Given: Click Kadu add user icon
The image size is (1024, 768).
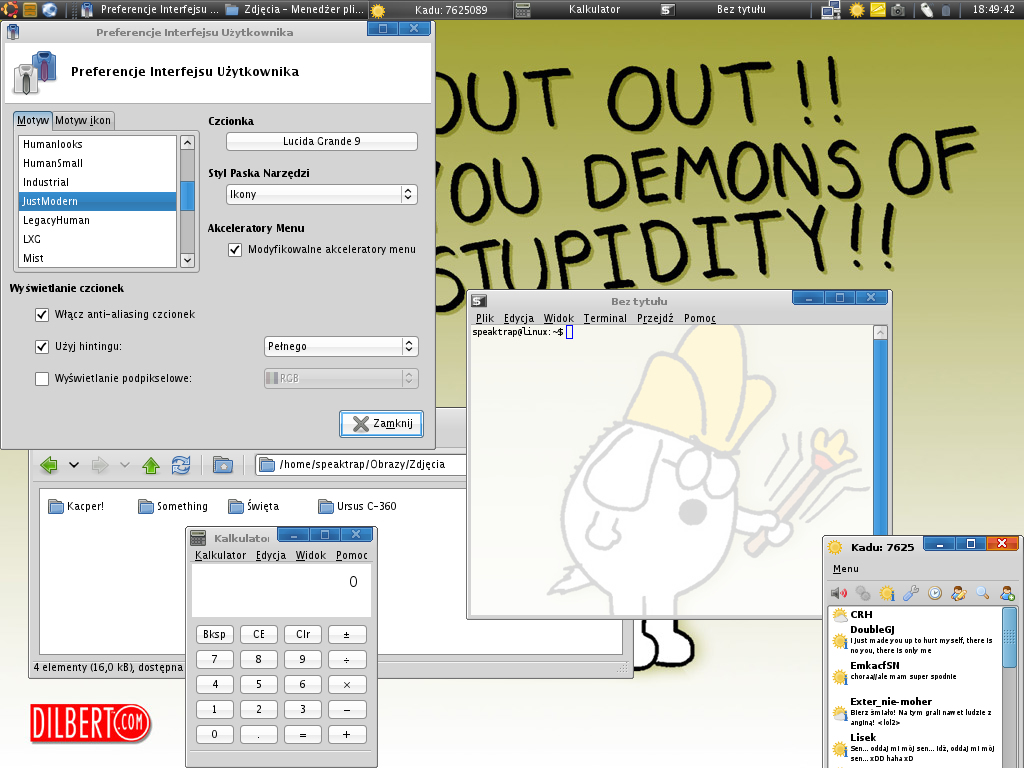Looking at the screenshot, I should pos(1007,593).
